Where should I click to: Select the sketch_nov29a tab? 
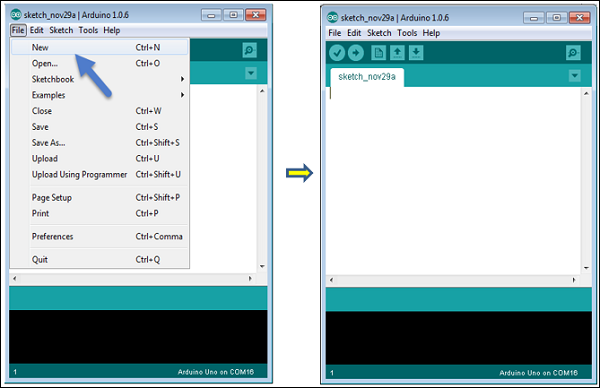pos(367,77)
